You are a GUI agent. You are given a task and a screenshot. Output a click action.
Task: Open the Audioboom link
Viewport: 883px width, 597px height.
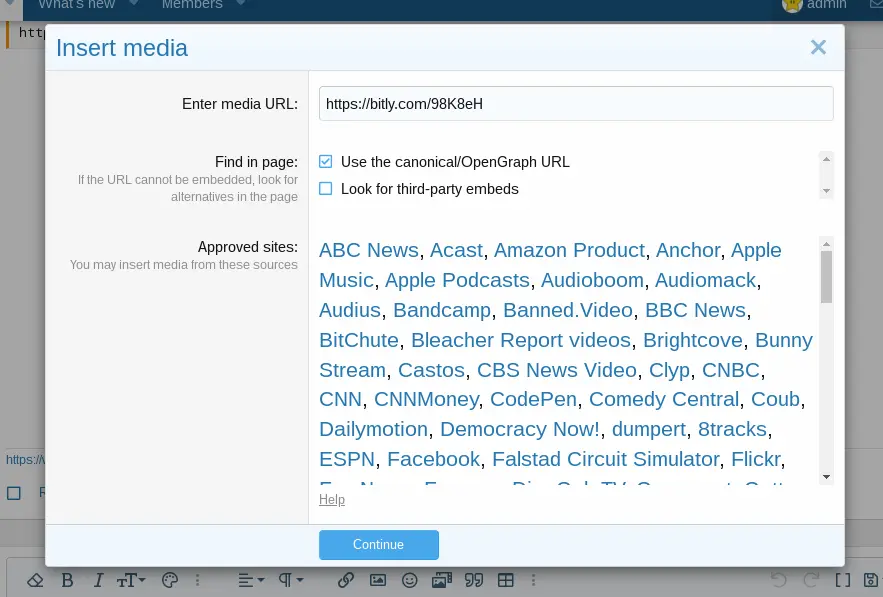pos(592,280)
